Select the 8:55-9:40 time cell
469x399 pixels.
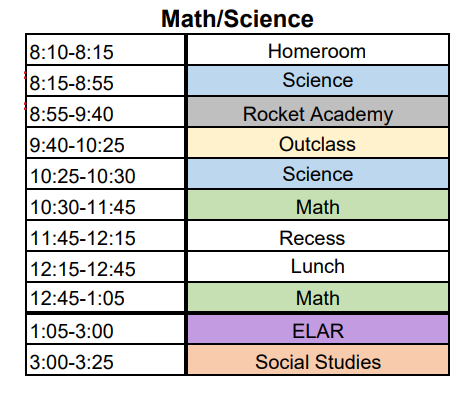[105, 112]
